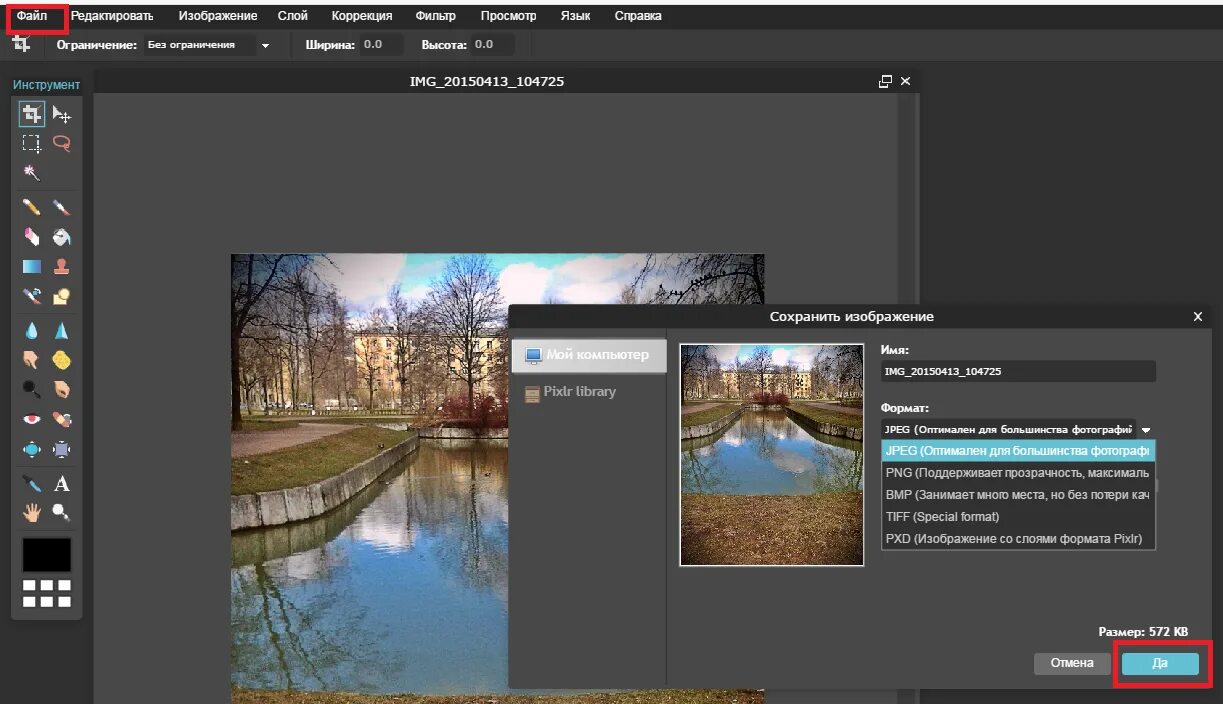Open the Ограничение constraint dropdown
The image size is (1223, 704).
tap(208, 45)
